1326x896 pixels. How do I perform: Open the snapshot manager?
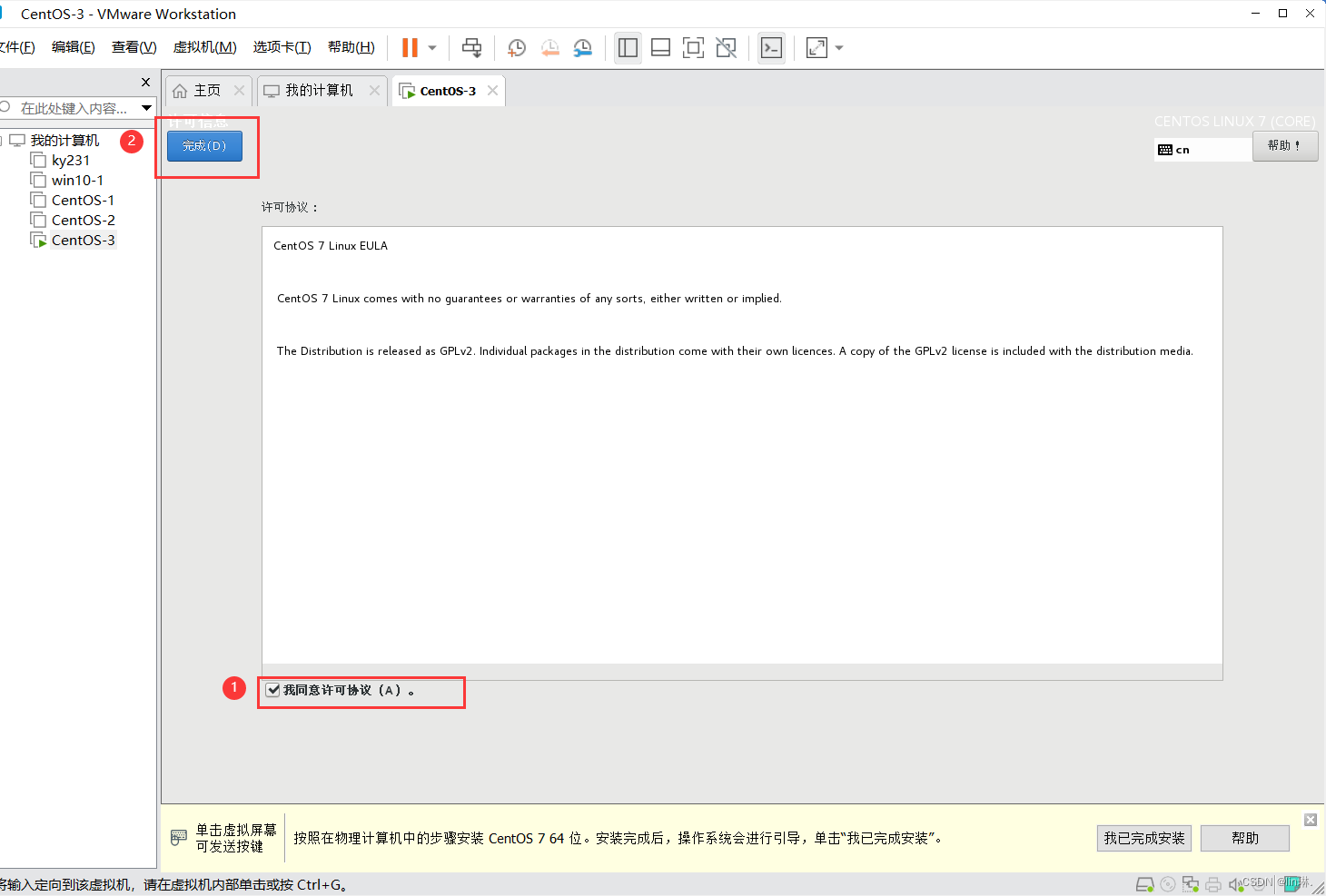(x=583, y=48)
